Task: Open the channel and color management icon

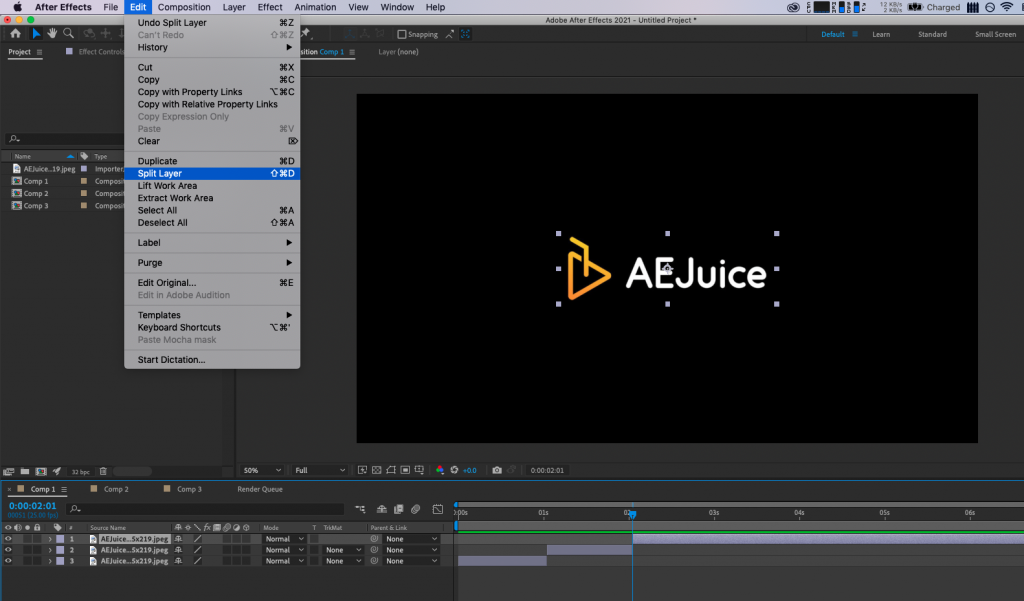Action: [x=440, y=470]
